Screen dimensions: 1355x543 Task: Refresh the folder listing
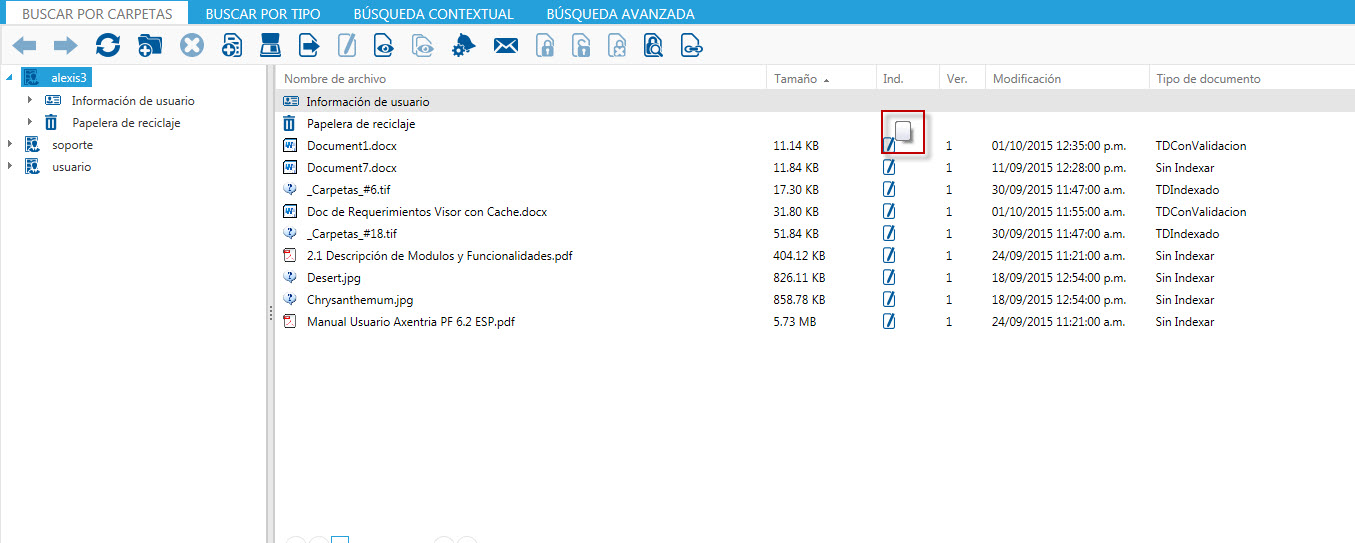[x=108, y=45]
